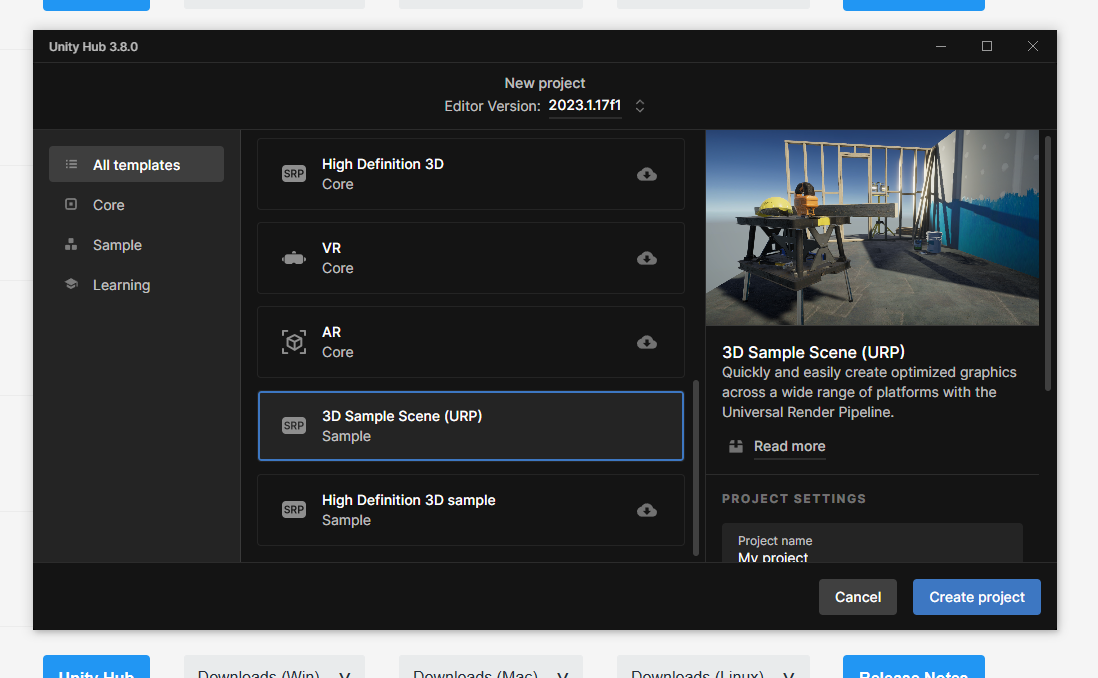Choose the VR template row
The width and height of the screenshot is (1098, 678).
(x=471, y=258)
